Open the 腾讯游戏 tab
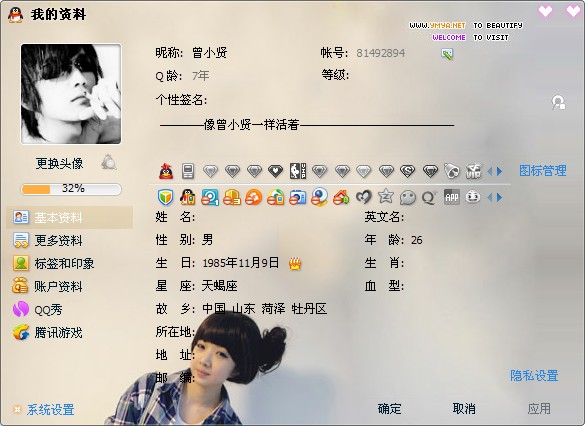 70,332
